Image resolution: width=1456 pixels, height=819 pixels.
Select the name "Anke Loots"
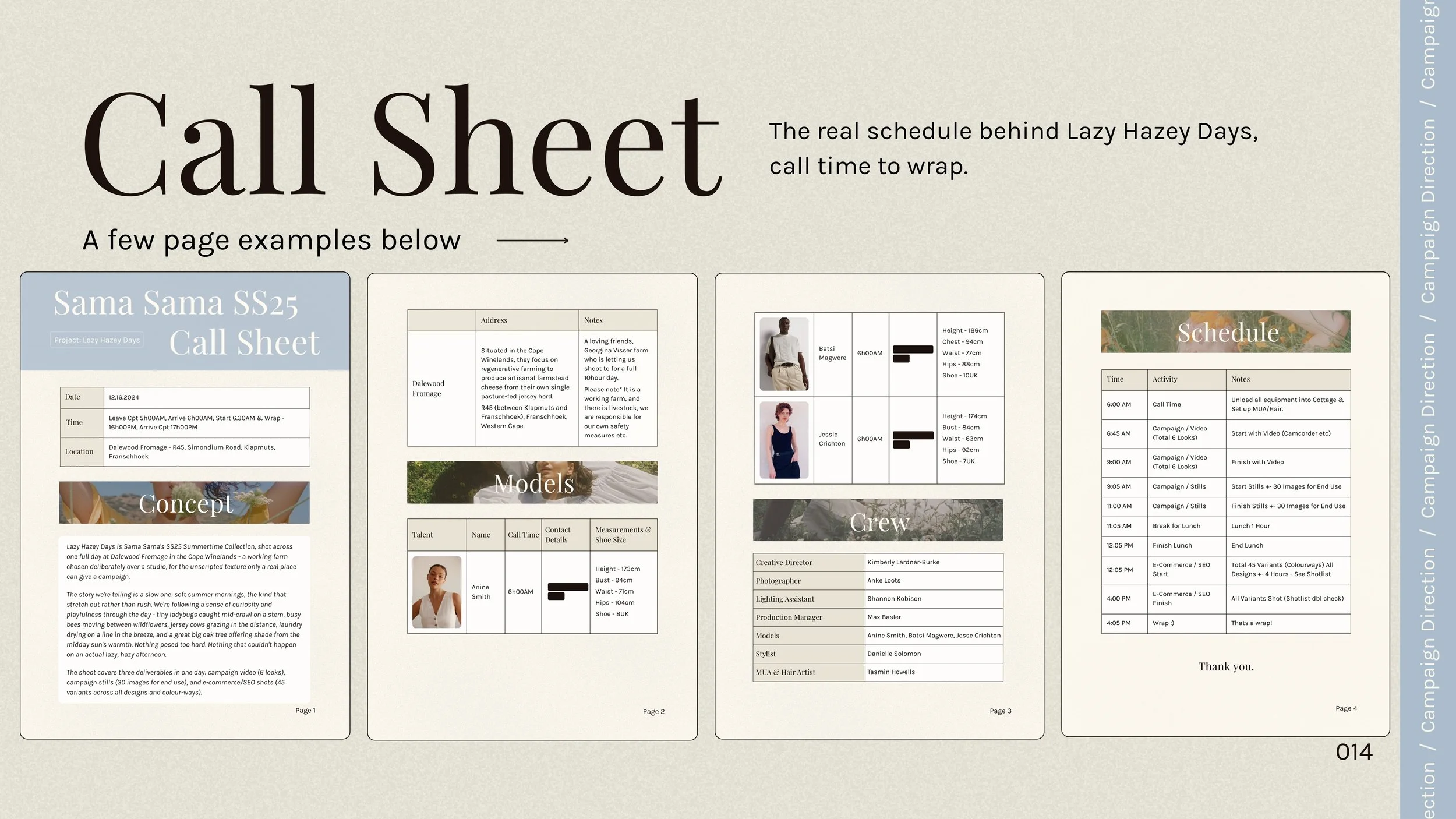pos(884,581)
